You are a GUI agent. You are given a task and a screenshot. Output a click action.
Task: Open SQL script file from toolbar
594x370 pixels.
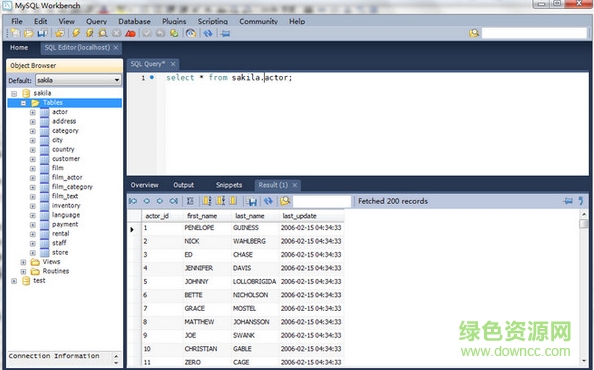point(29,33)
